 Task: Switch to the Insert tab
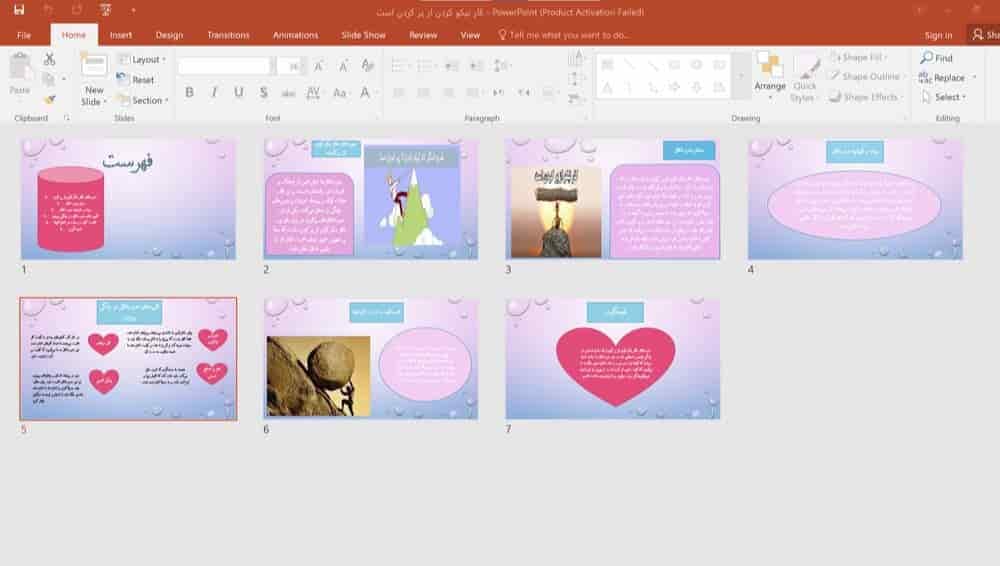pyautogui.click(x=121, y=35)
